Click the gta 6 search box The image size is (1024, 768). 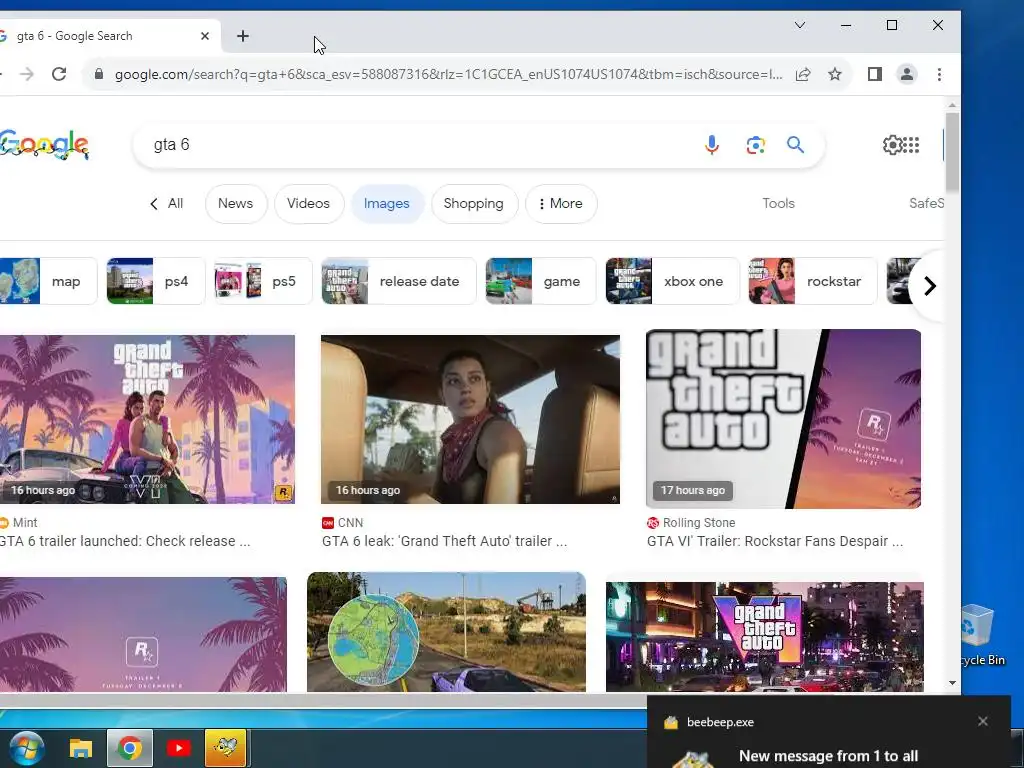(x=418, y=144)
